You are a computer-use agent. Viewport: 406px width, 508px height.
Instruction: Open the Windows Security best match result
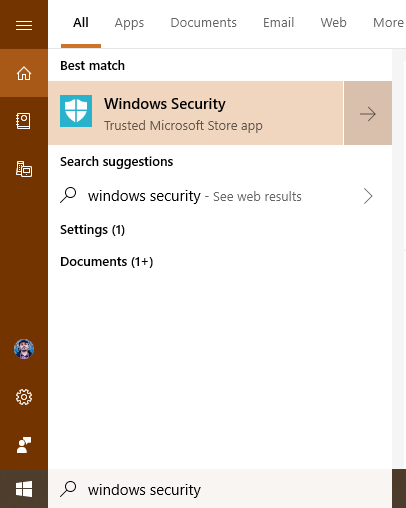point(196,113)
